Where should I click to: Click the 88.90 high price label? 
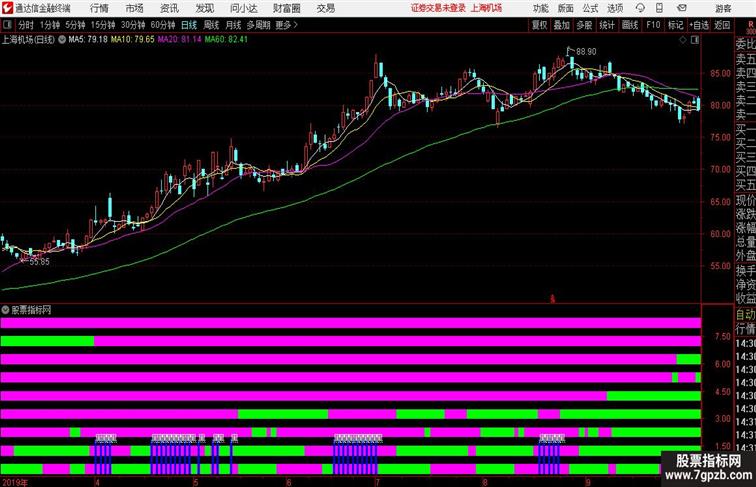coord(586,52)
